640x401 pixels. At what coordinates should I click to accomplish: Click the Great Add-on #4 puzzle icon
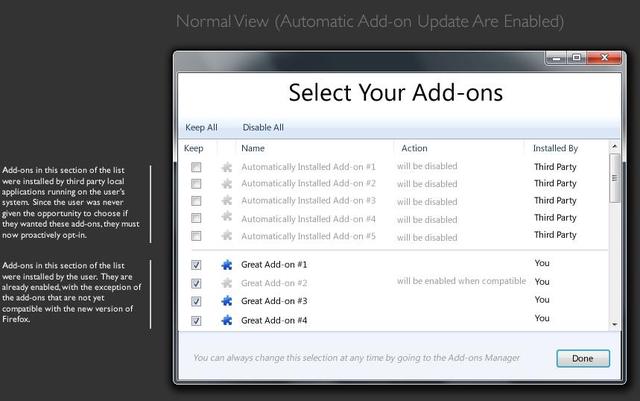(x=227, y=320)
